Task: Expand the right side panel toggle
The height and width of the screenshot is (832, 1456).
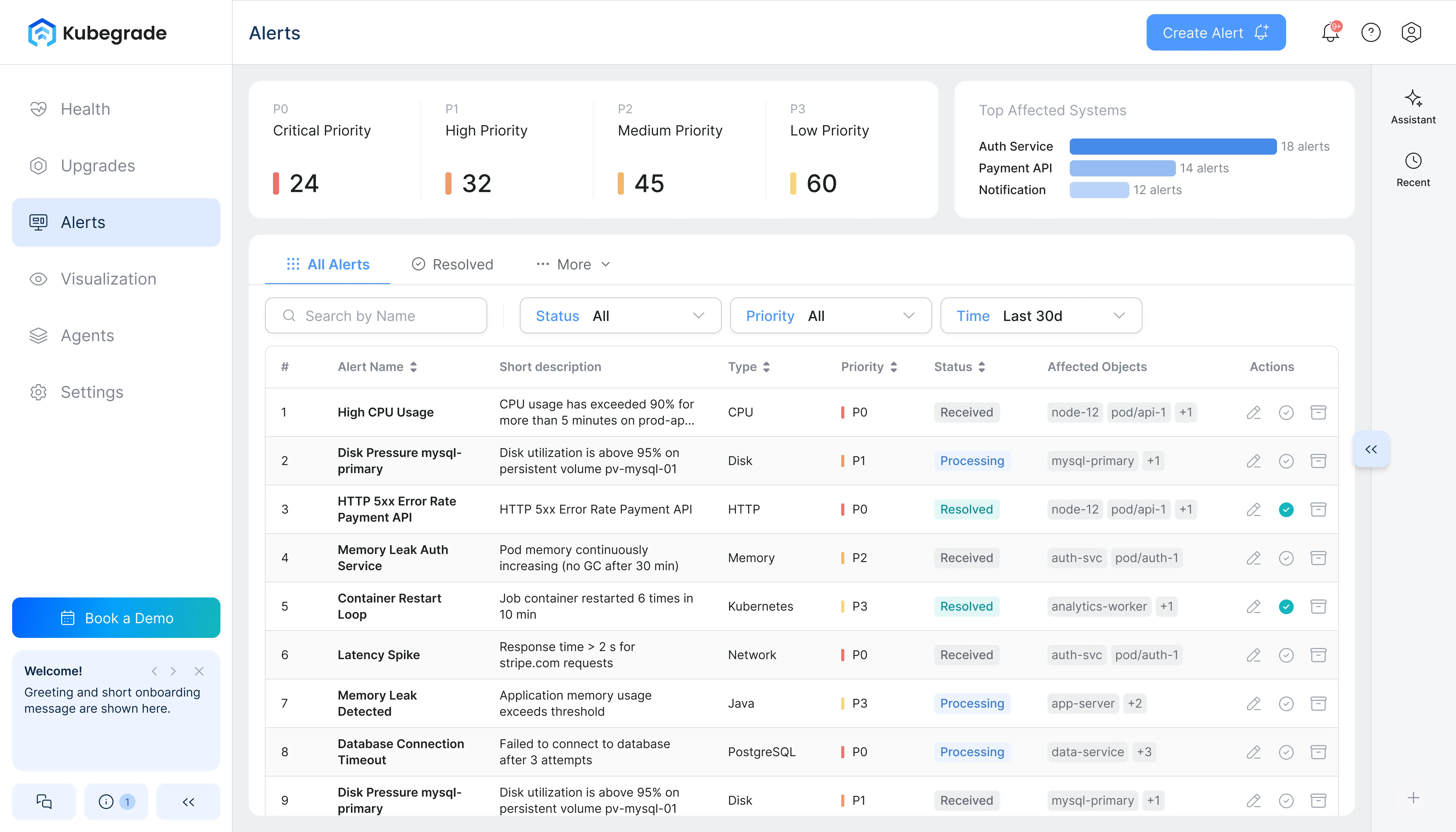Action: (1371, 449)
